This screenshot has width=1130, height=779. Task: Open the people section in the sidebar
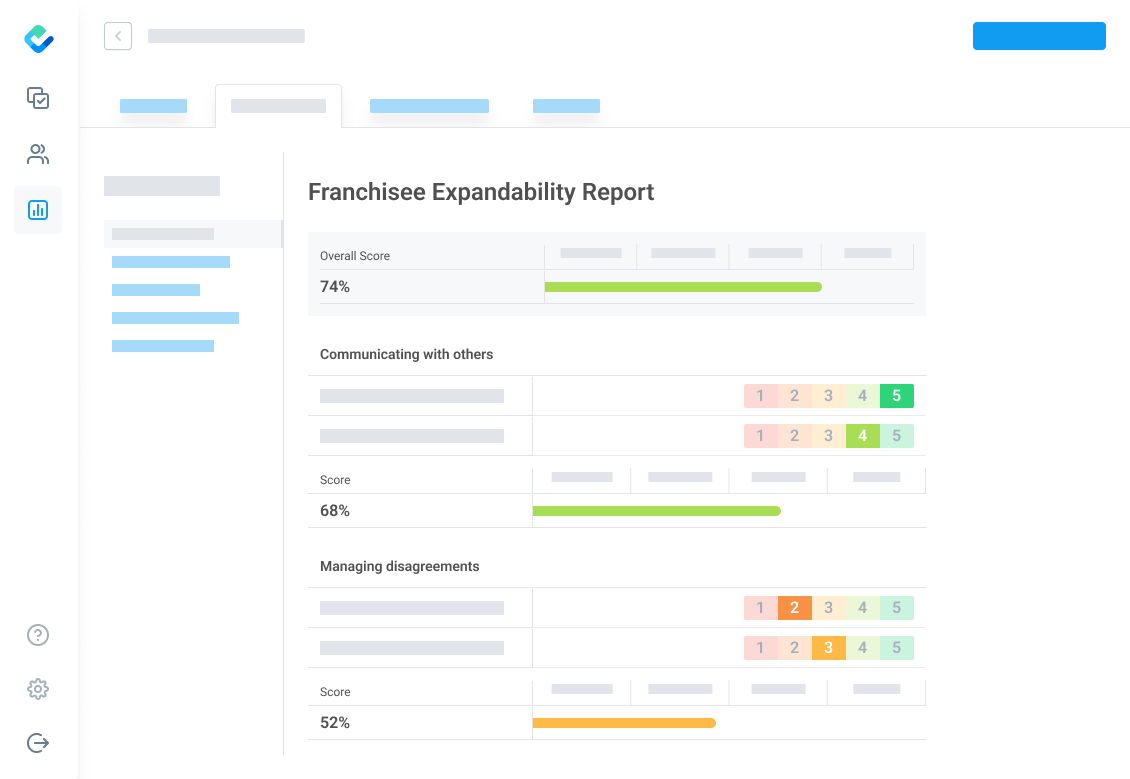(x=38, y=154)
